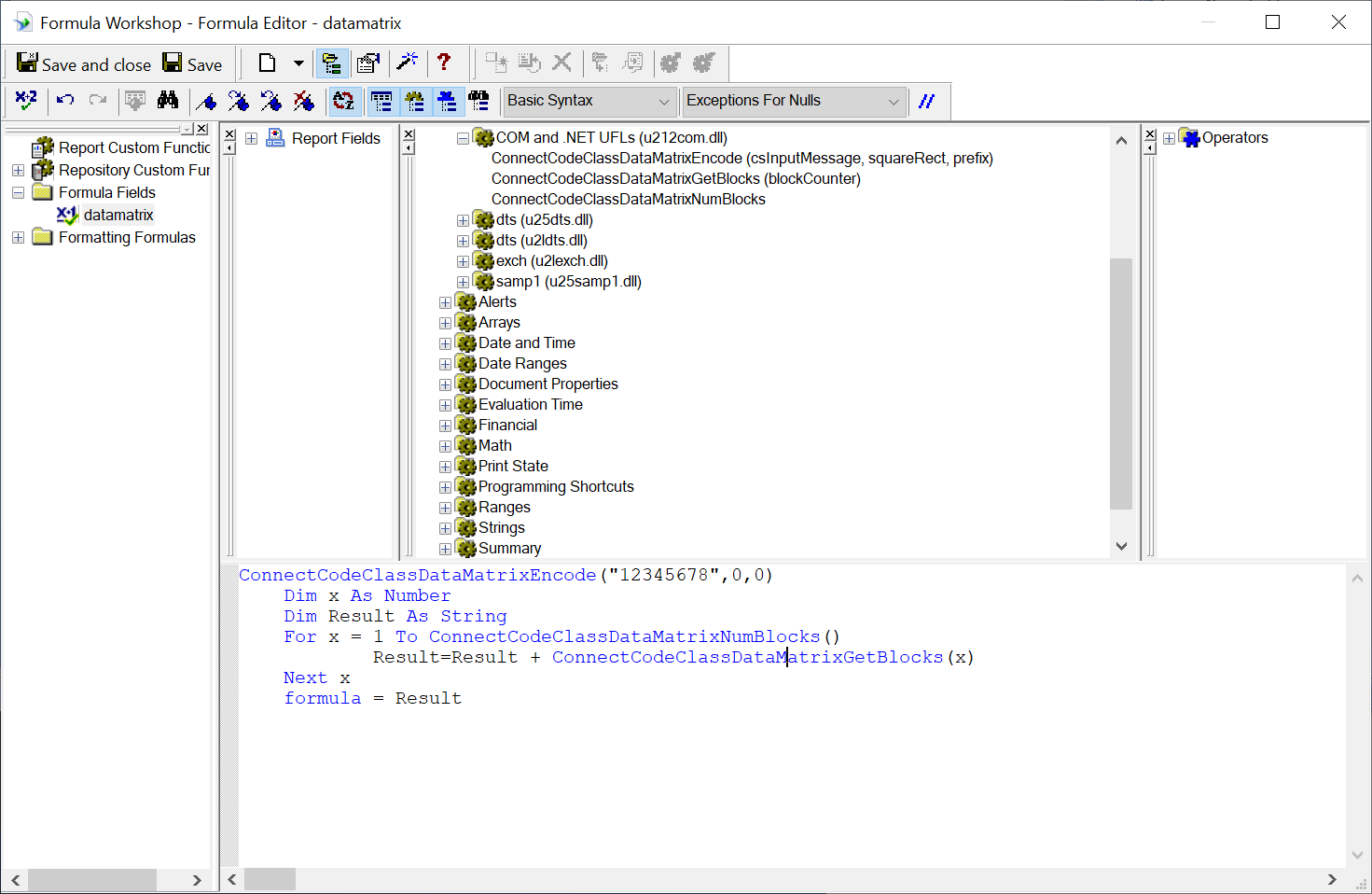Clear all bookmarks with the red X flag icon
Image resolution: width=1372 pixels, height=894 pixels.
pyautogui.click(x=304, y=101)
